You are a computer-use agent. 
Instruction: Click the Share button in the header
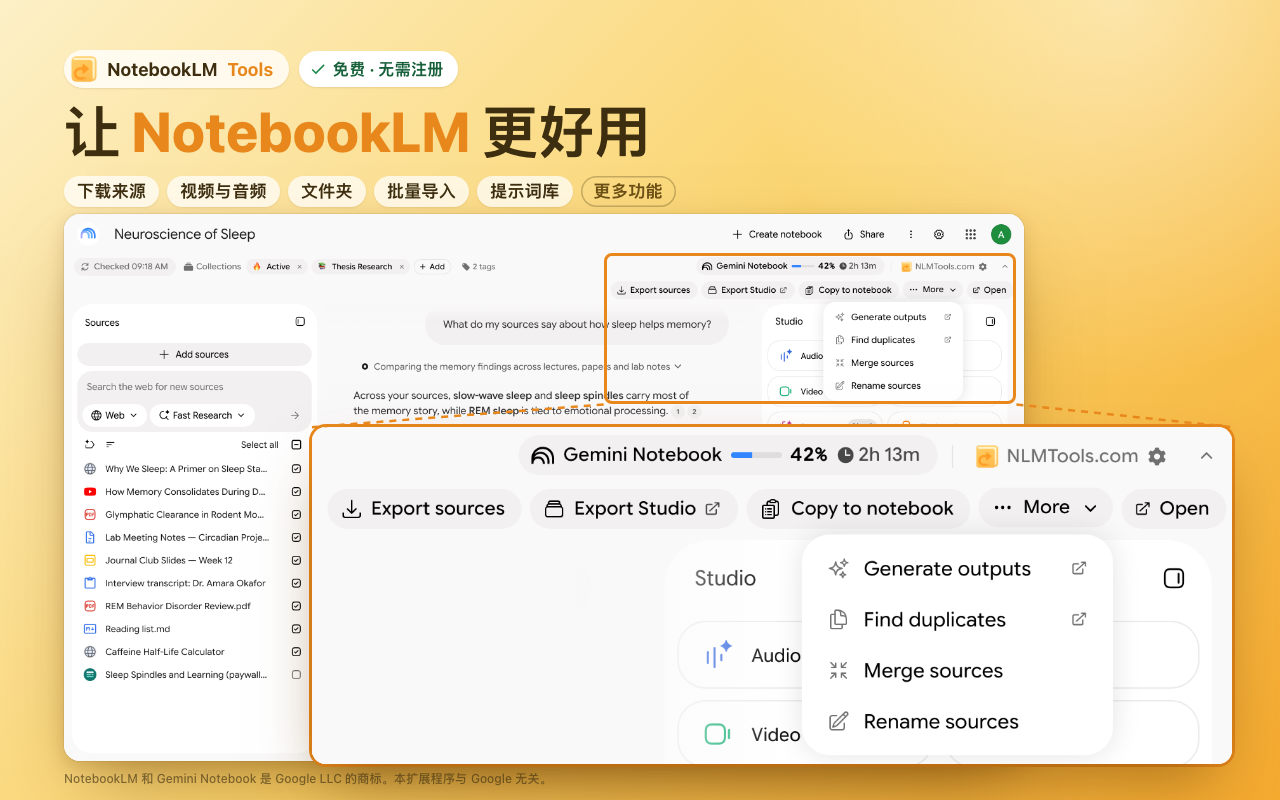[863, 234]
